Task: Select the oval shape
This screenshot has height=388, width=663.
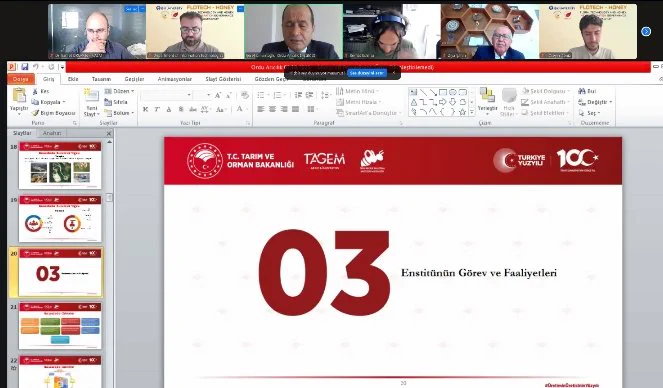Action: click(x=452, y=92)
